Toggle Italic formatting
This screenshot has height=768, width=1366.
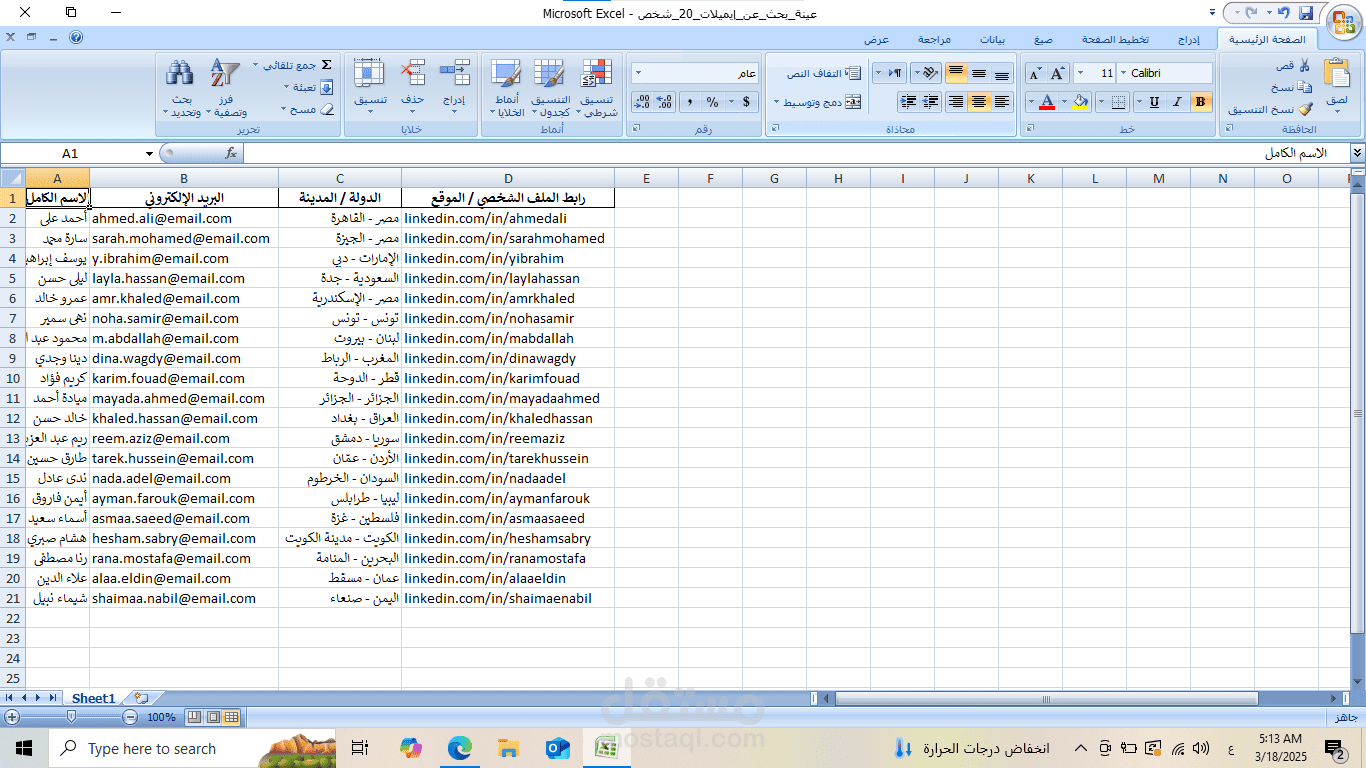(x=1177, y=101)
